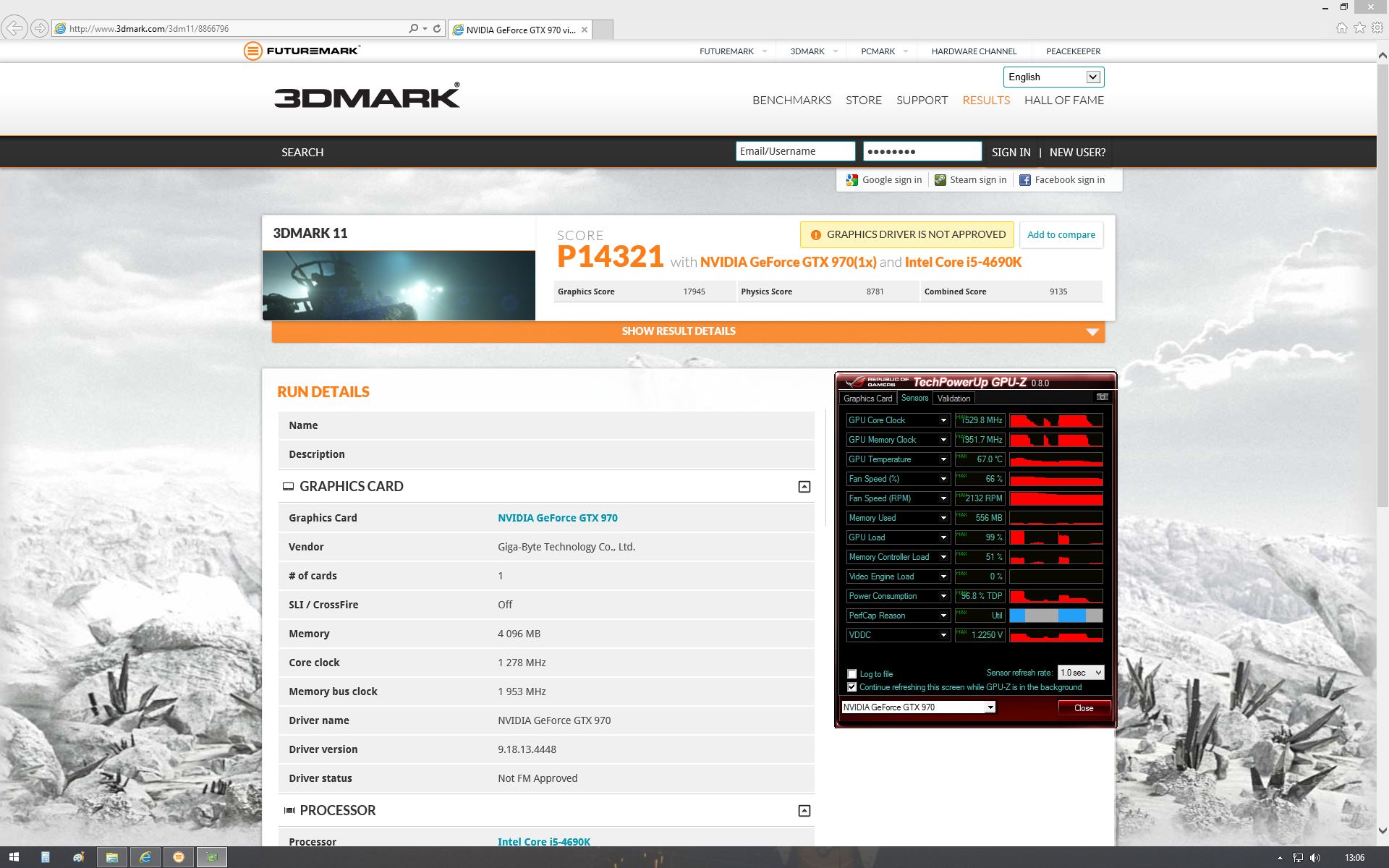Collapse the GRAPHICS CARD section
Image resolution: width=1389 pixels, height=868 pixels.
[804, 487]
